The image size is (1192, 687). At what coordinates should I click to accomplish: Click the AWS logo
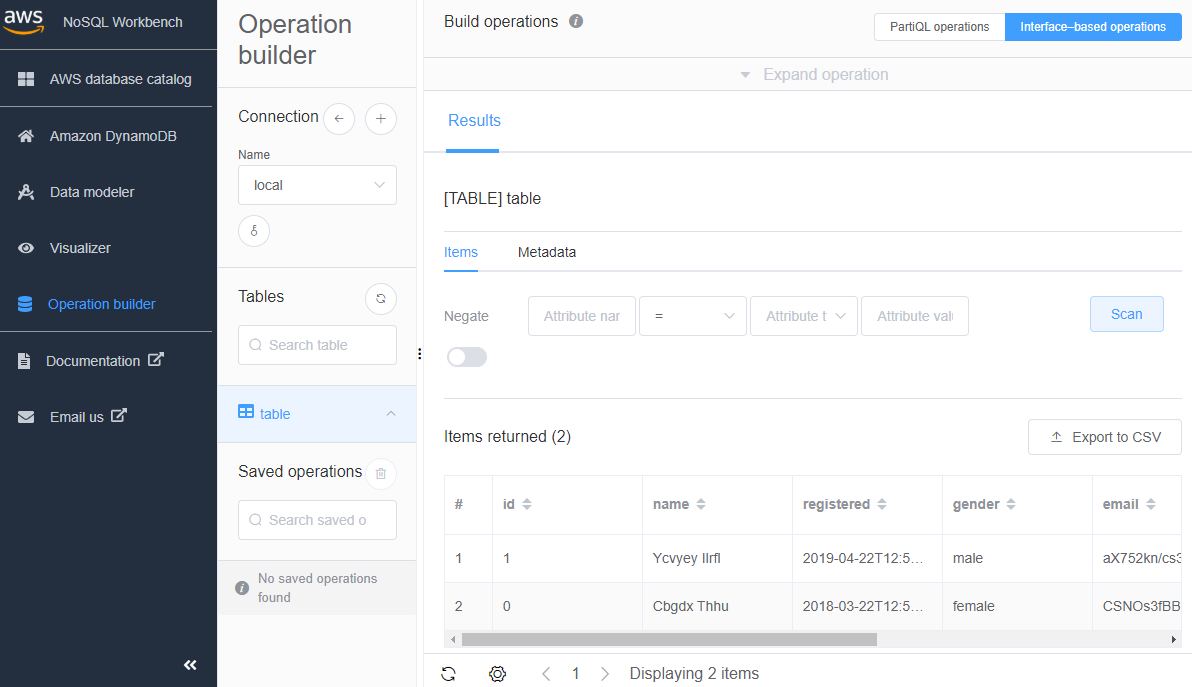(x=23, y=21)
